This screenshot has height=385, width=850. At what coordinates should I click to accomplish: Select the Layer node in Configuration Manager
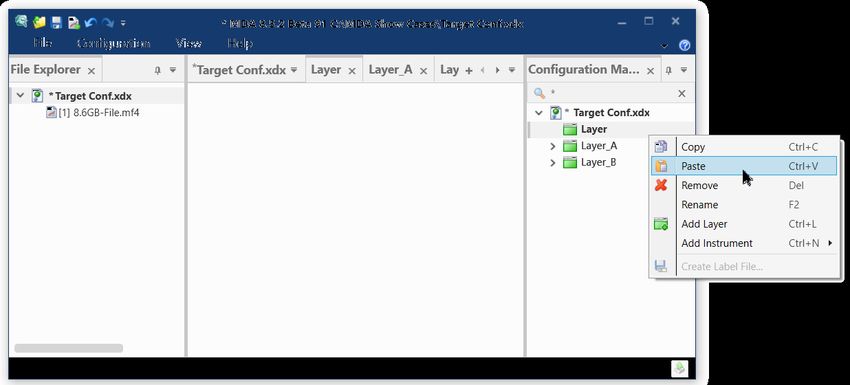point(594,129)
